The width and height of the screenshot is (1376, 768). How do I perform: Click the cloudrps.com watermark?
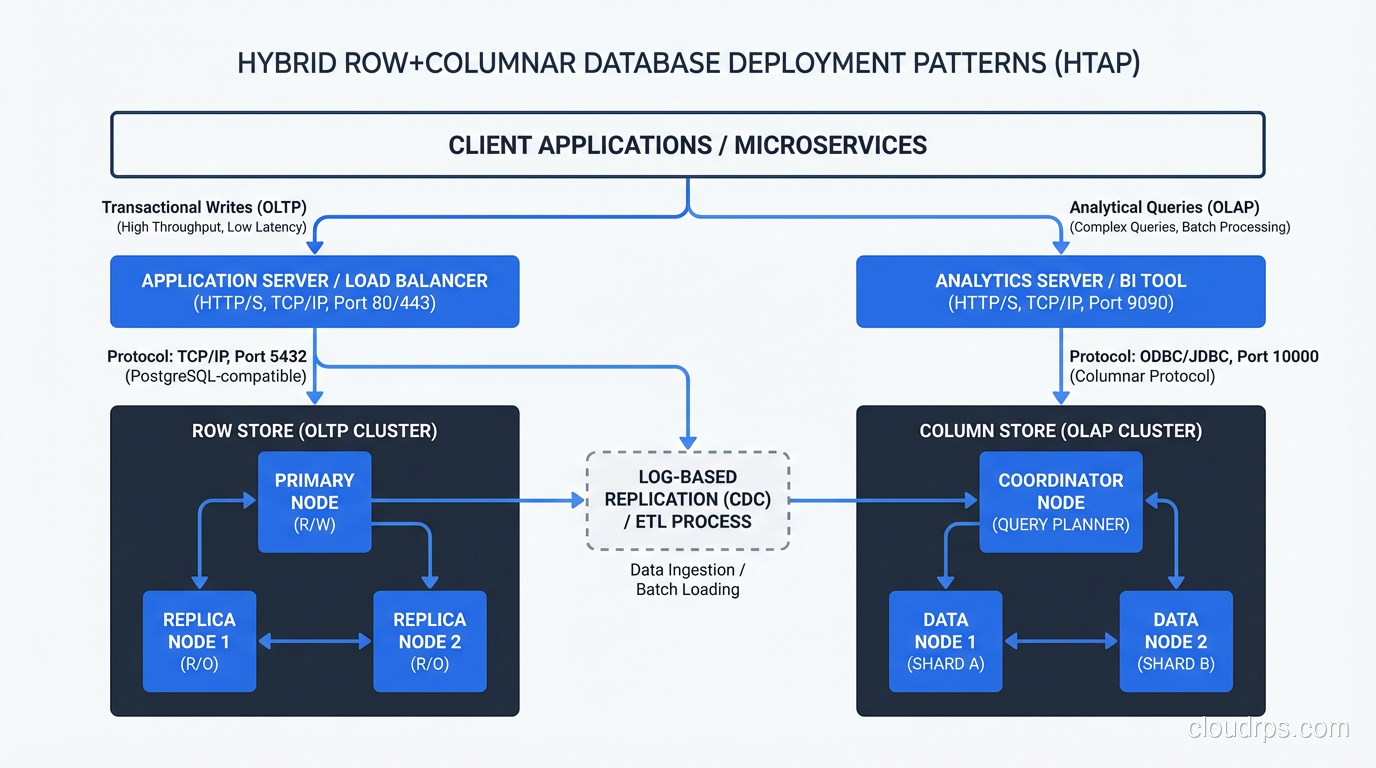(x=1268, y=727)
